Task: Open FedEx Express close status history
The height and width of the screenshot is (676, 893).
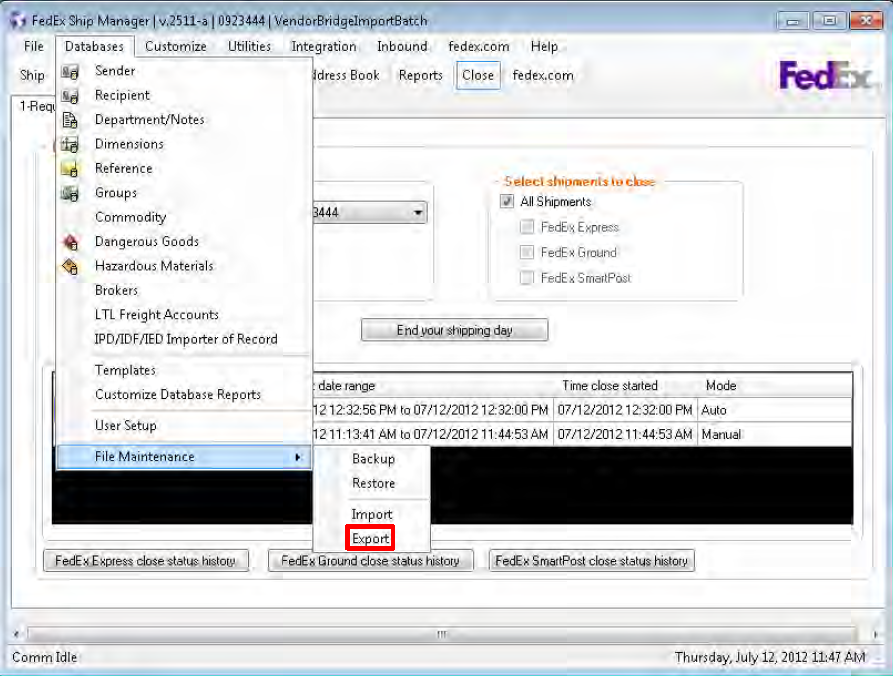Action: 146,561
